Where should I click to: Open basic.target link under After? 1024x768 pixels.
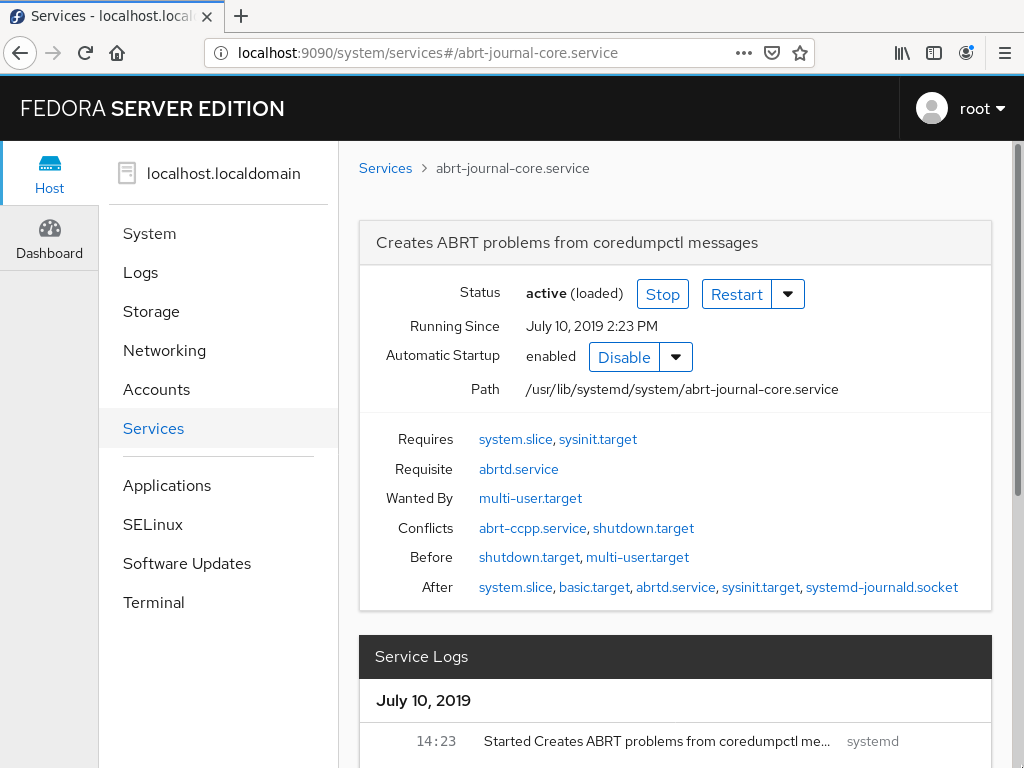pos(594,588)
